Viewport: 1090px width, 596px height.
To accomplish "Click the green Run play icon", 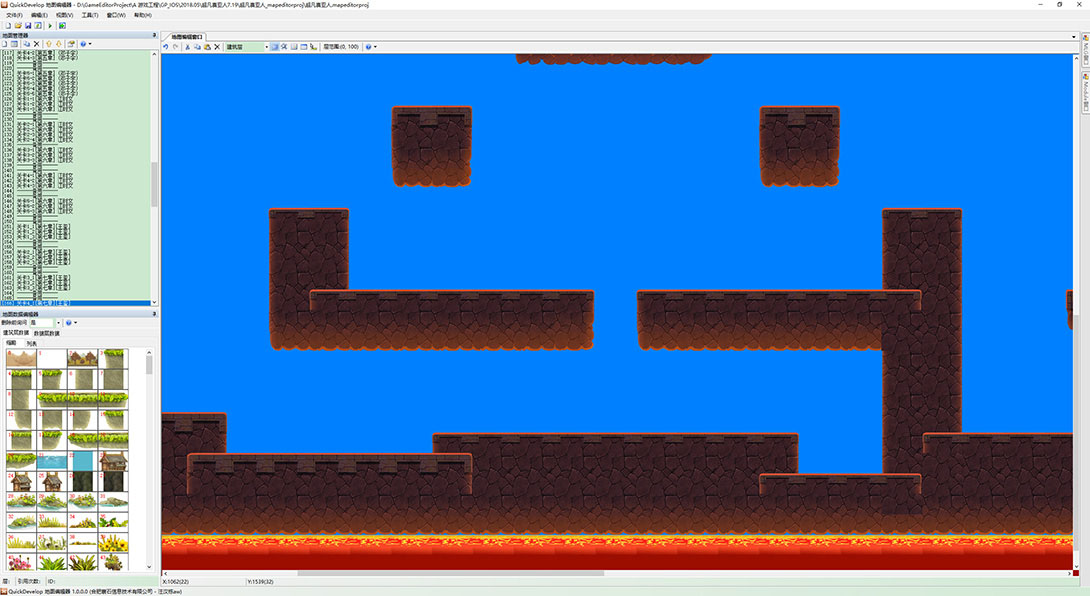I will pyautogui.click(x=50, y=26).
